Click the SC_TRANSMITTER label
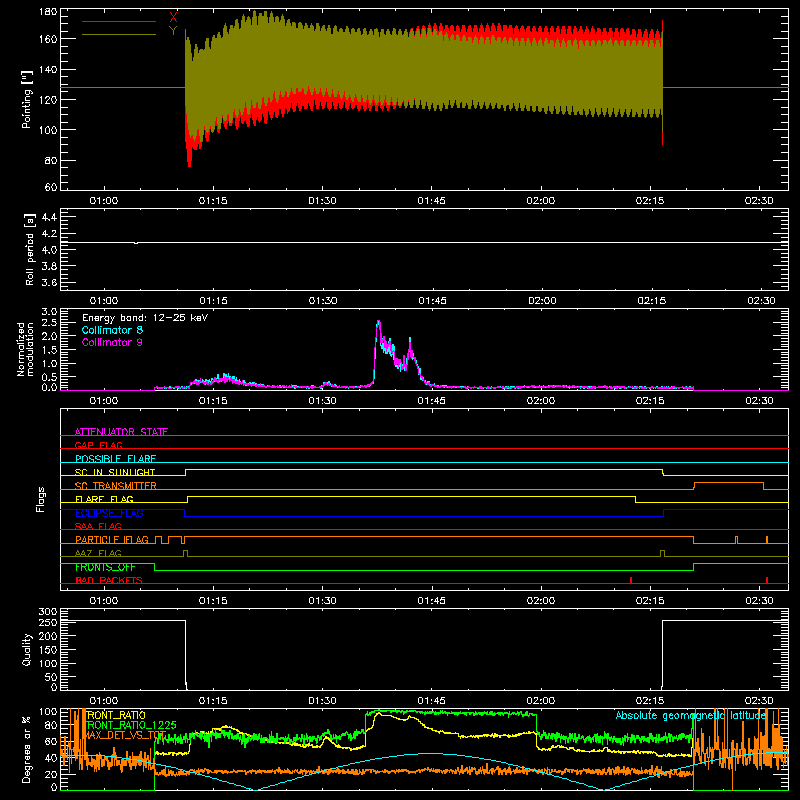This screenshot has height=800, width=800. pyautogui.click(x=116, y=486)
